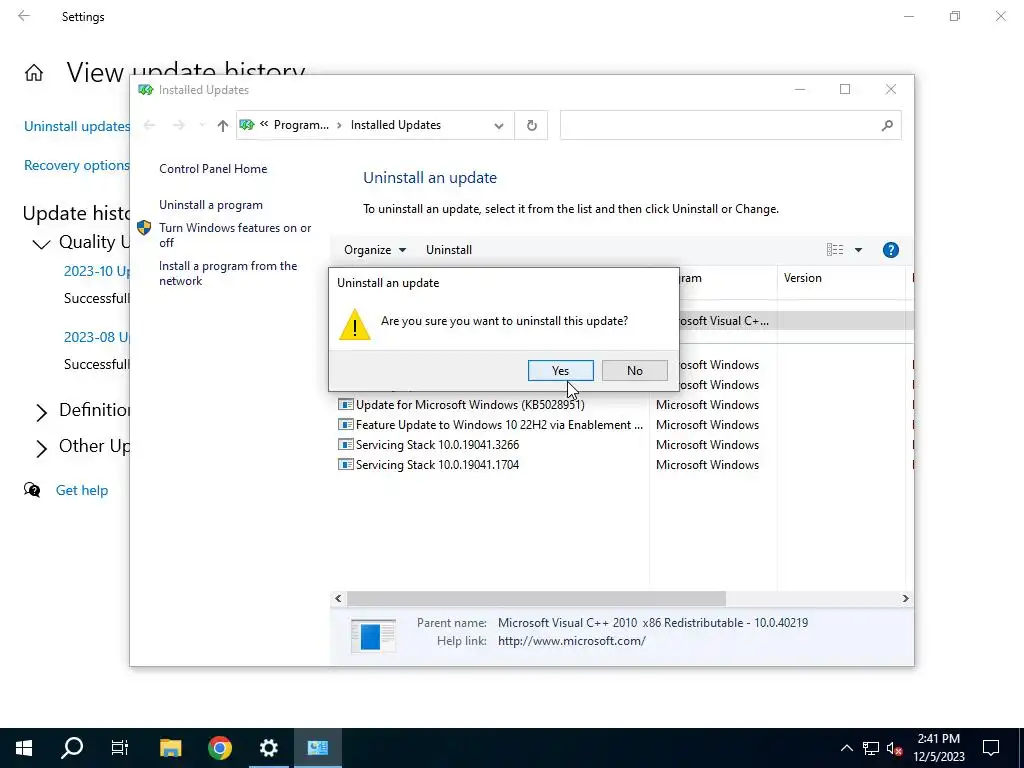
Task: Open File Explorer from taskbar
Action: point(170,748)
